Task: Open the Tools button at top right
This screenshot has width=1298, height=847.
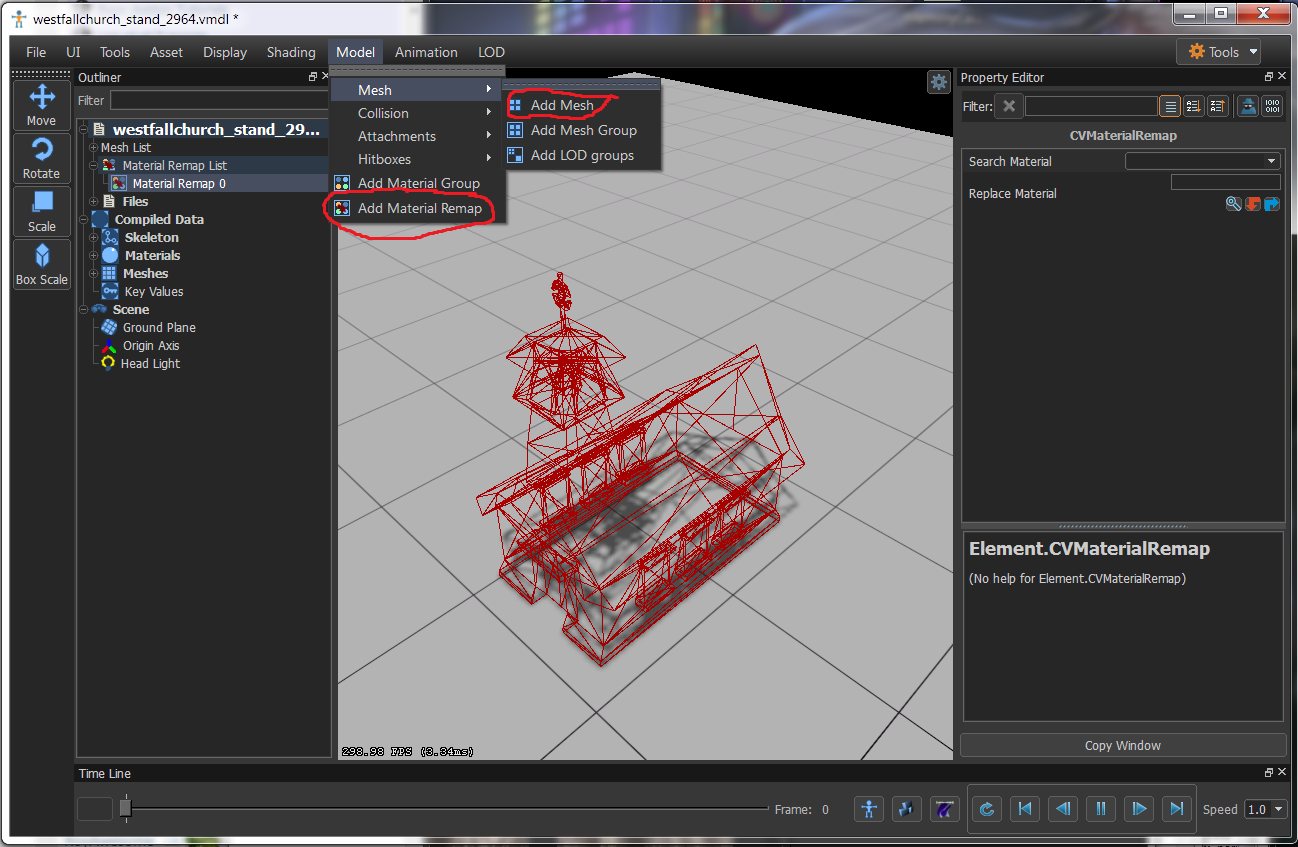Action: pos(1217,52)
